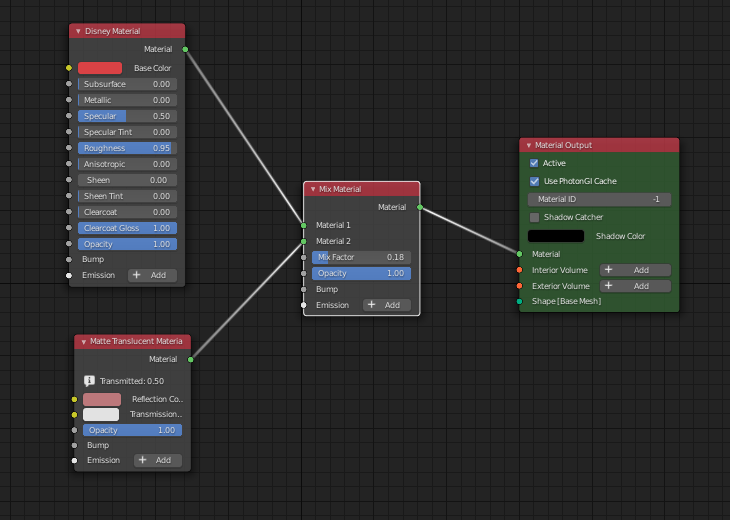
Task: Click the Disney Material output socket
Action: click(185, 48)
